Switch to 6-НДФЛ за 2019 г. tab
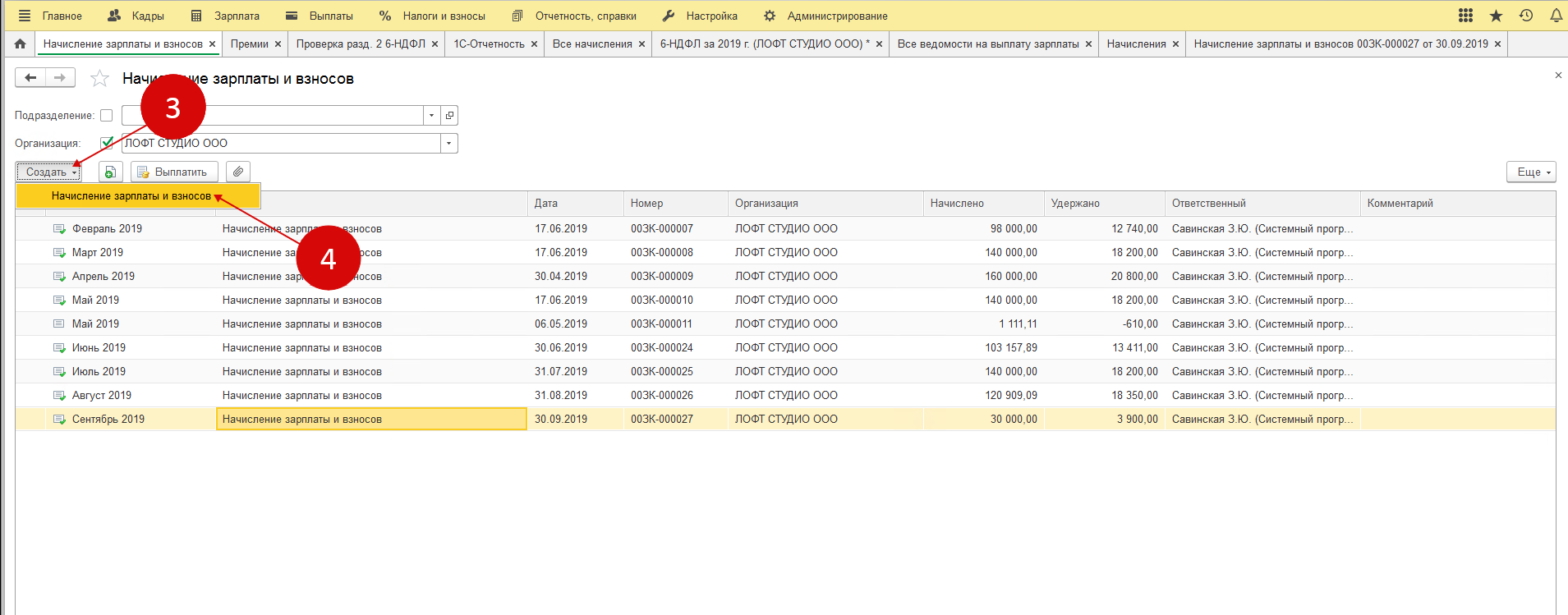 point(765,44)
